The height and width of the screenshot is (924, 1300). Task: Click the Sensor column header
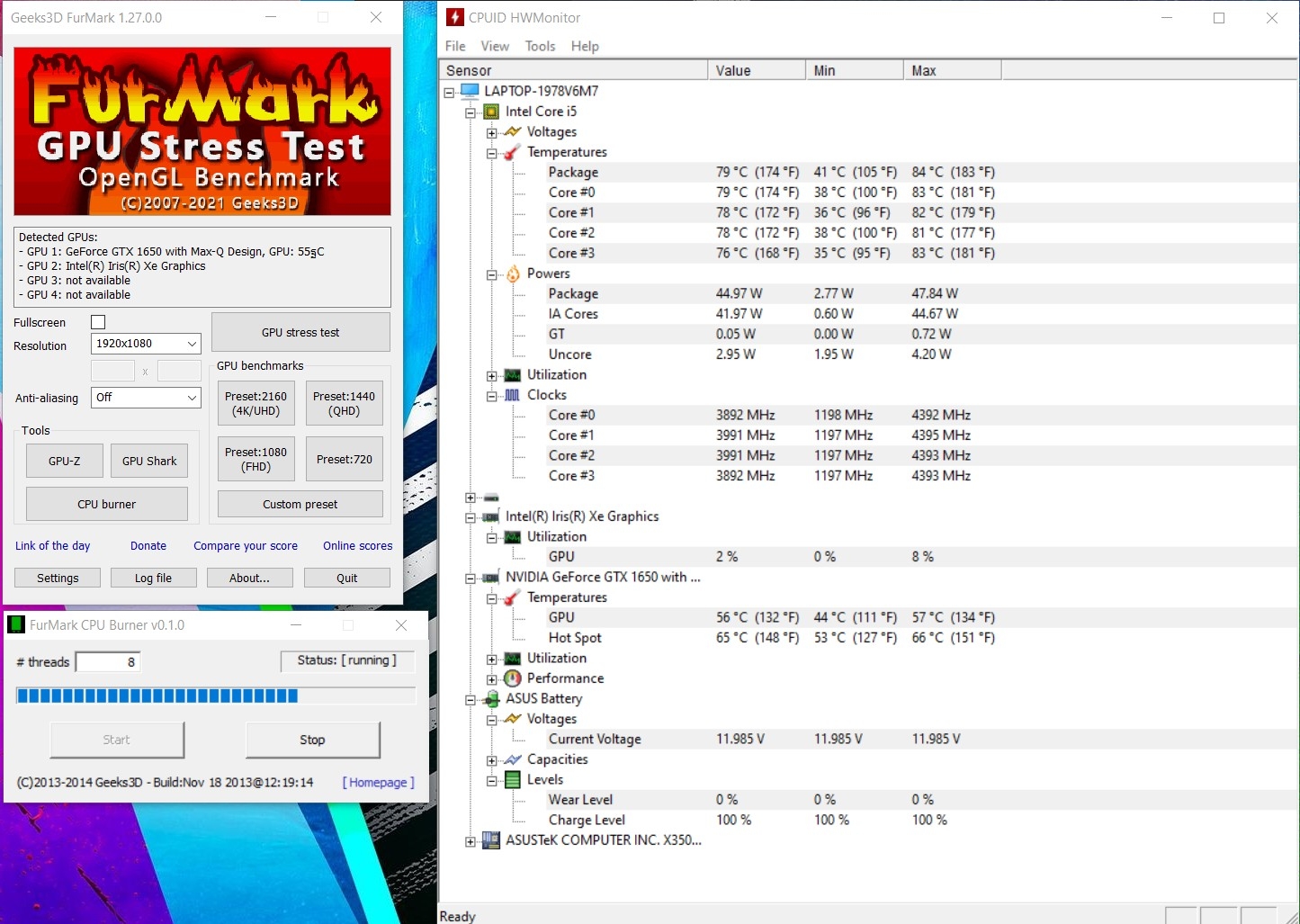[x=574, y=70]
